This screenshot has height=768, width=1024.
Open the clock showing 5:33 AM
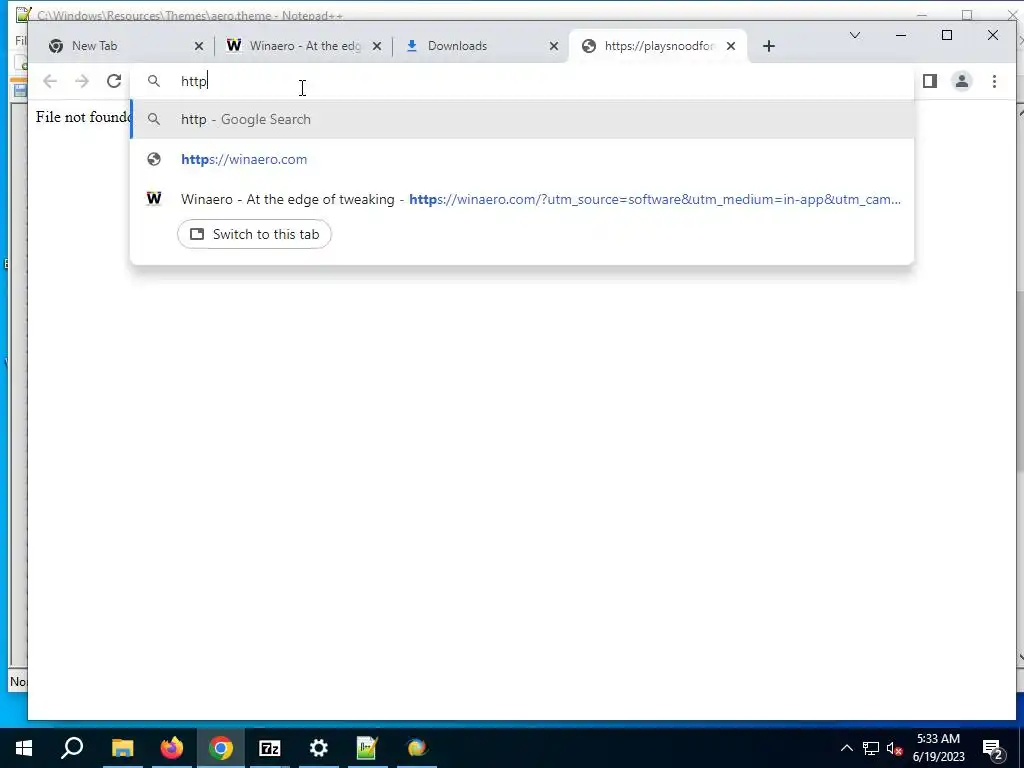(x=938, y=748)
